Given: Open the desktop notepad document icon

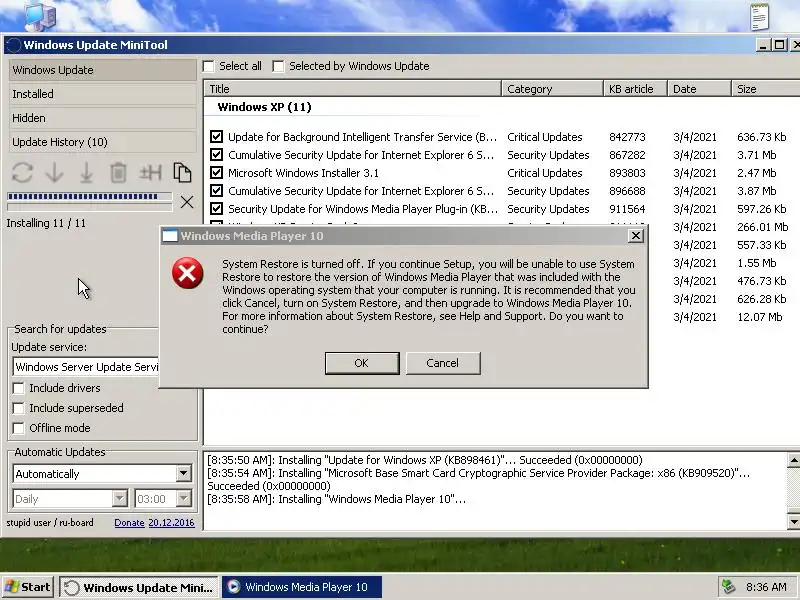Looking at the screenshot, I should point(760,16).
